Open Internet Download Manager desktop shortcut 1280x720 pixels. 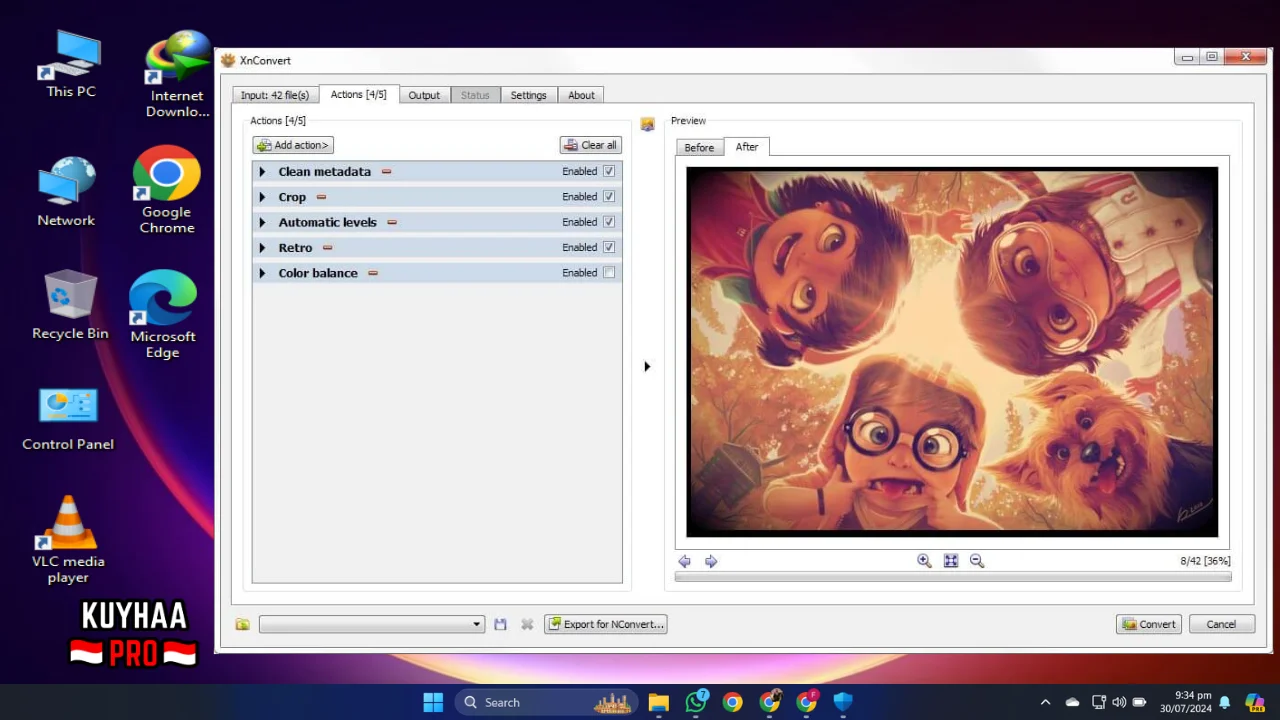point(177,75)
